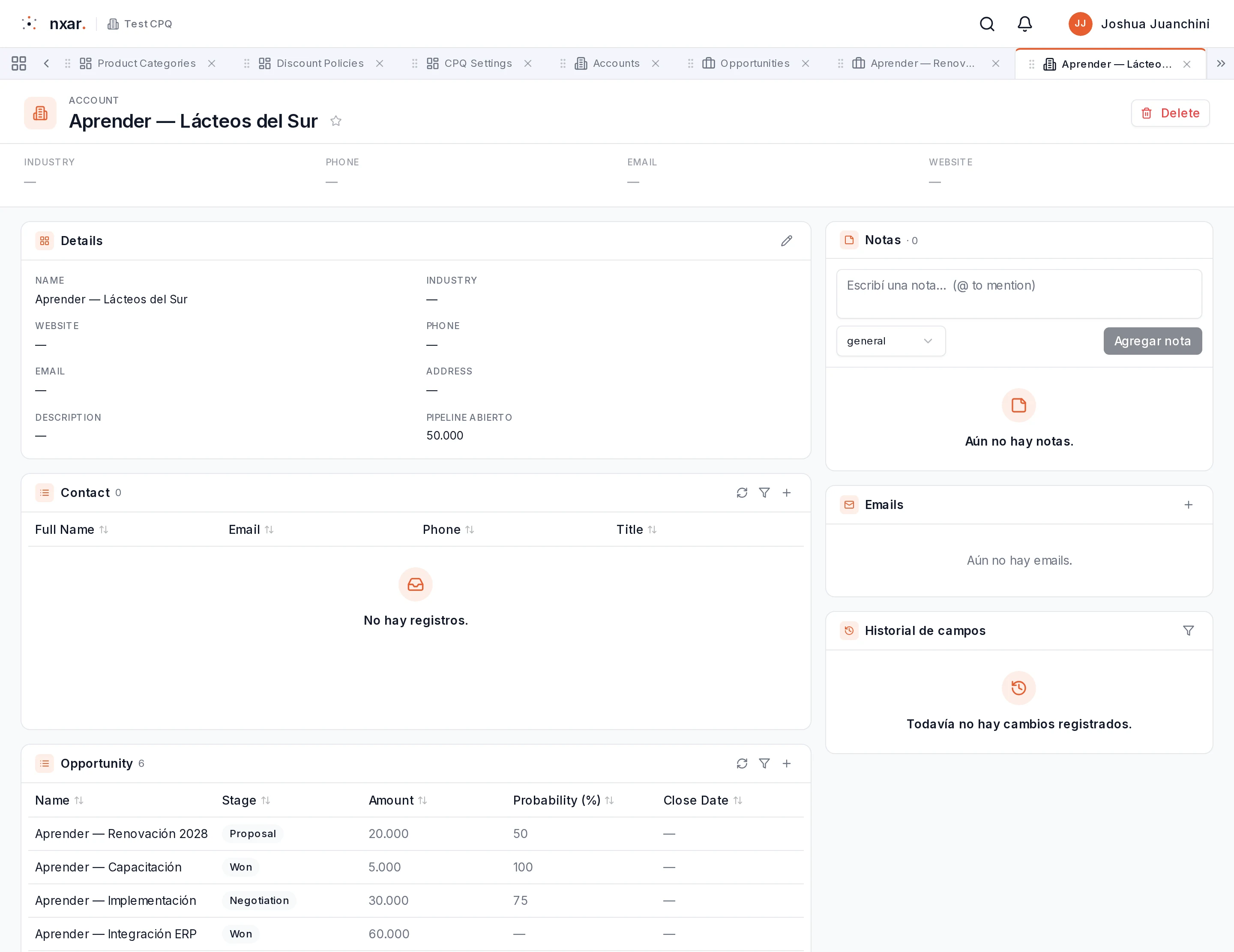The width and height of the screenshot is (1234, 952).
Task: Open the Test CPQ workspace label
Action: coord(140,24)
